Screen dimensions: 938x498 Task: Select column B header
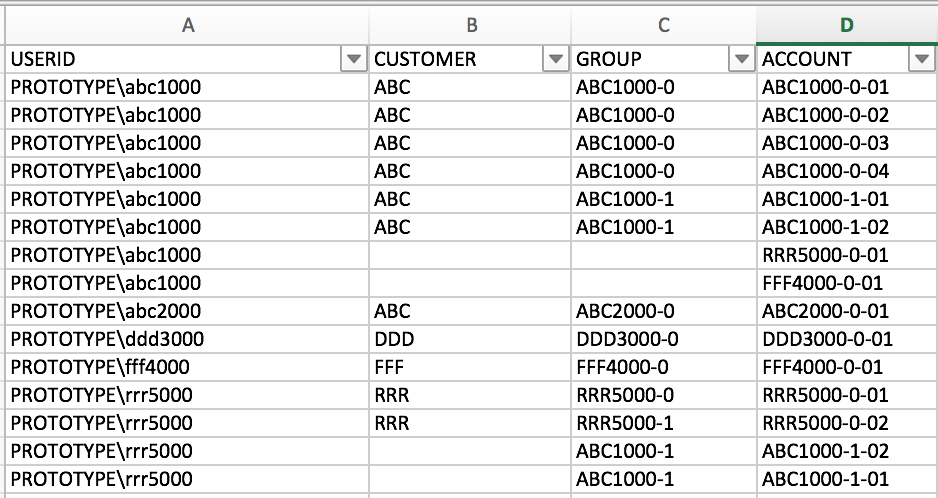[469, 26]
